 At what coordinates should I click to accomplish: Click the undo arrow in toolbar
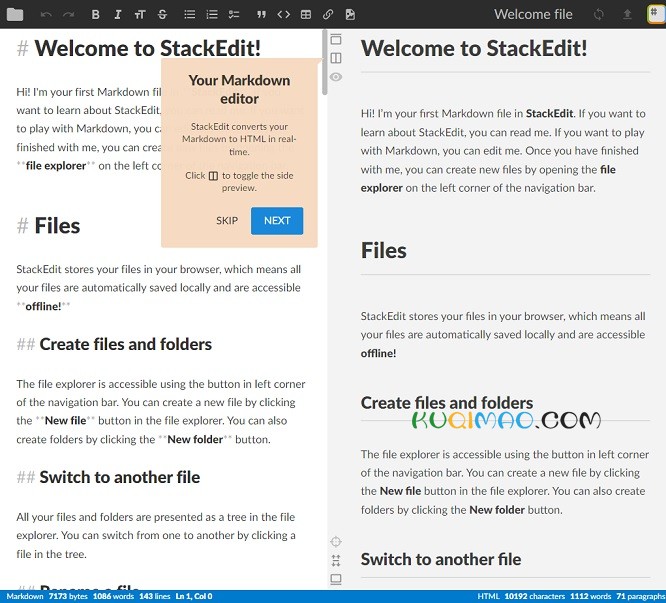(x=46, y=14)
